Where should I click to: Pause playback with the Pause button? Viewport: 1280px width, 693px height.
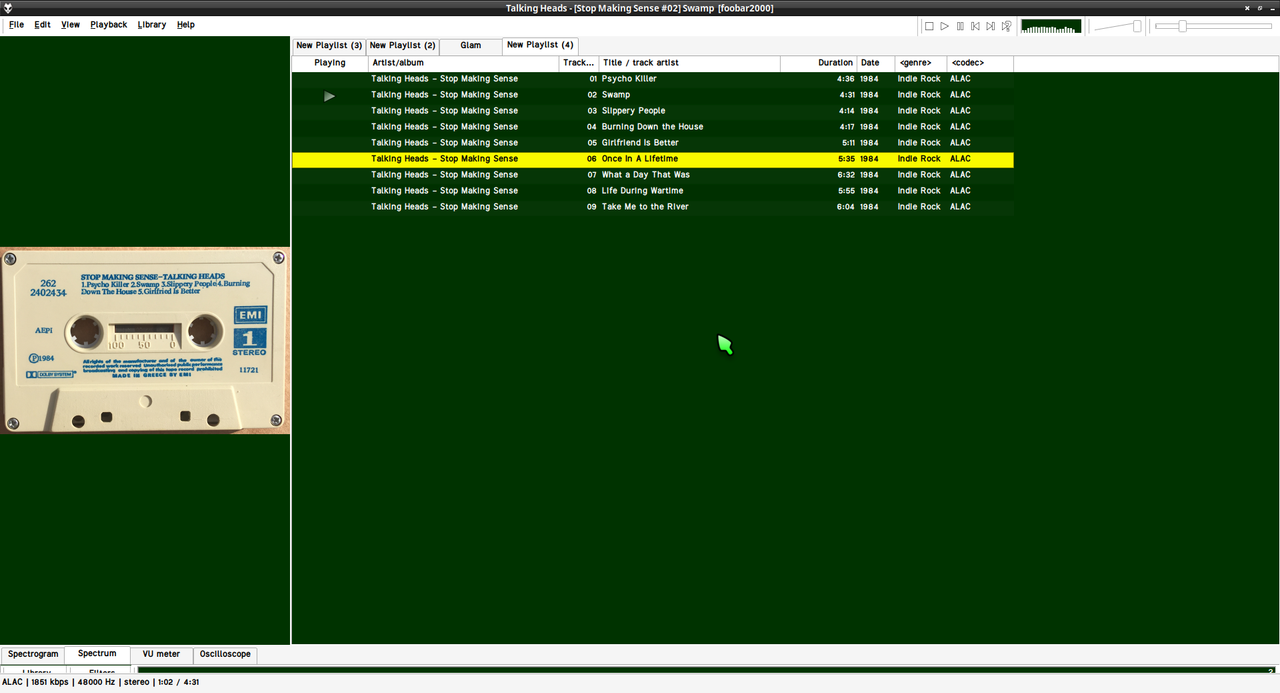coord(960,26)
